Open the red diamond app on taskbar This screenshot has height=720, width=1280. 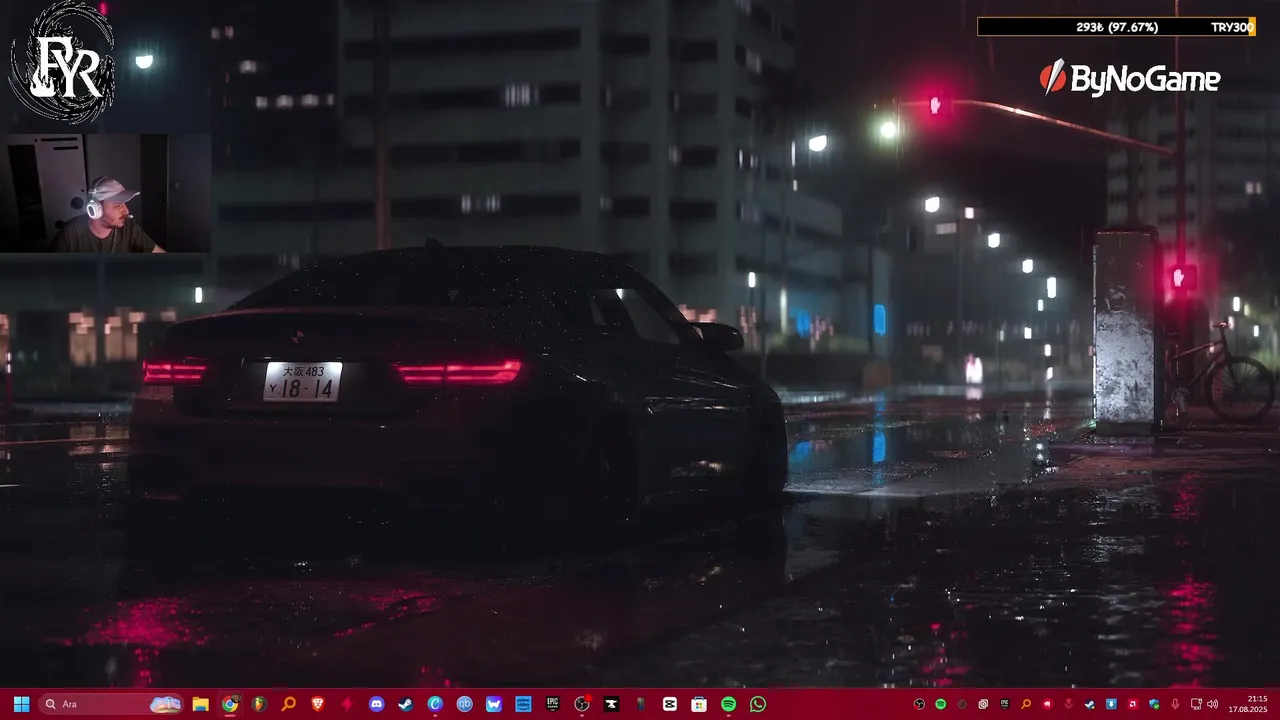coord(347,704)
